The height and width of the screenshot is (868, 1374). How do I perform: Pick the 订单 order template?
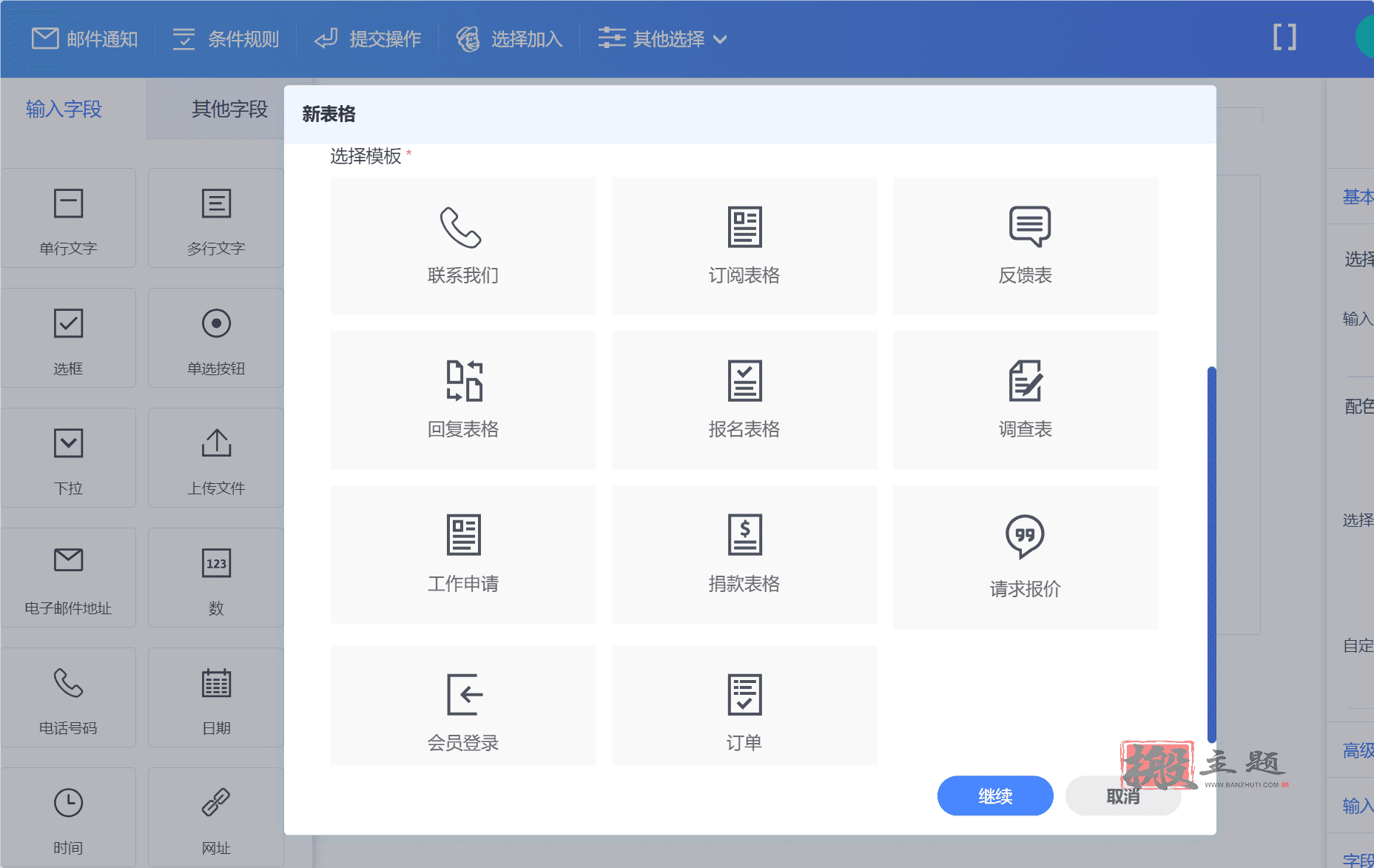click(744, 705)
